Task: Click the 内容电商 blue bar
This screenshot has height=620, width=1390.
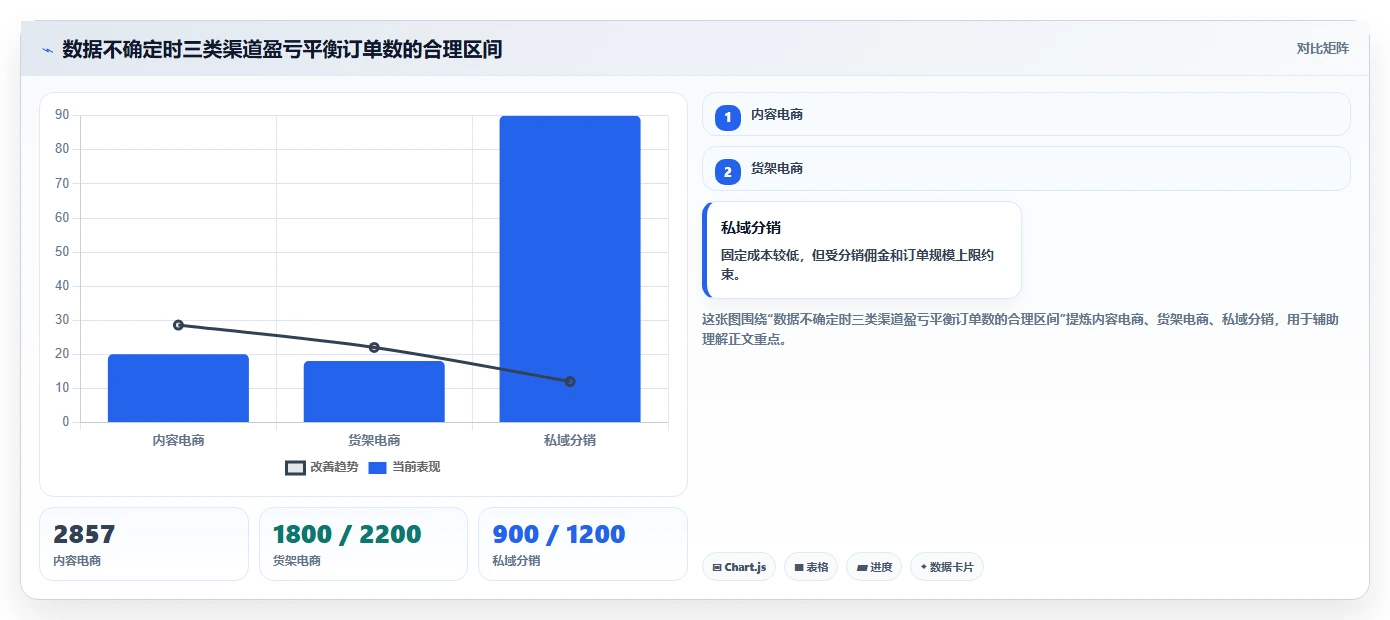Action: coord(178,388)
